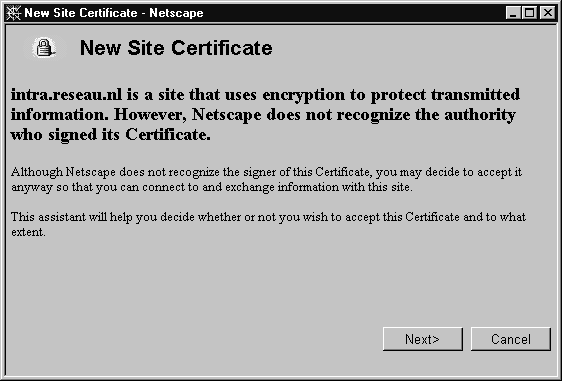Maximize the New Site Certificate dialog window
The image size is (563, 381).
click(x=529, y=13)
